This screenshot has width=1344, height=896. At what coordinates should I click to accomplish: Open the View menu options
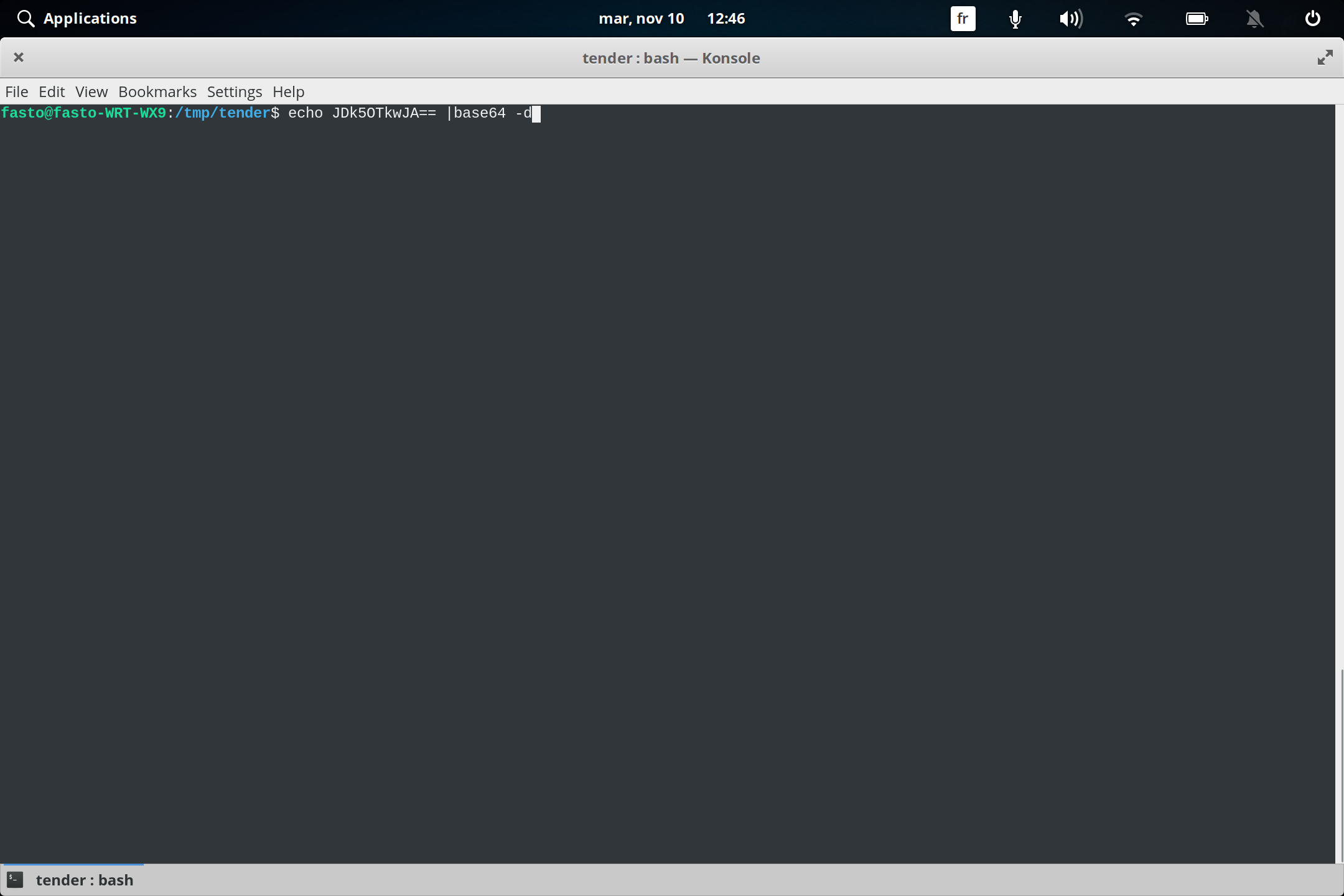click(91, 91)
